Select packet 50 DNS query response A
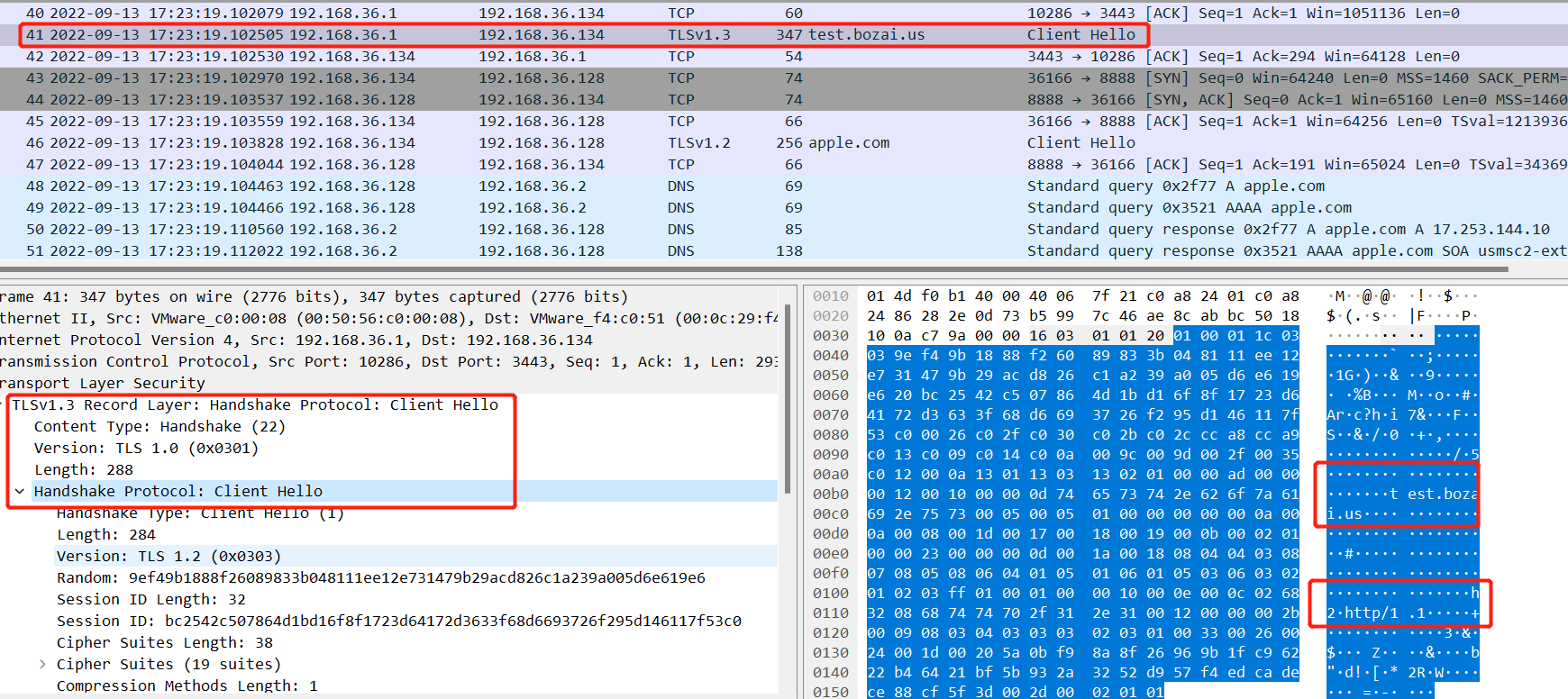1568x699 pixels. click(x=784, y=229)
